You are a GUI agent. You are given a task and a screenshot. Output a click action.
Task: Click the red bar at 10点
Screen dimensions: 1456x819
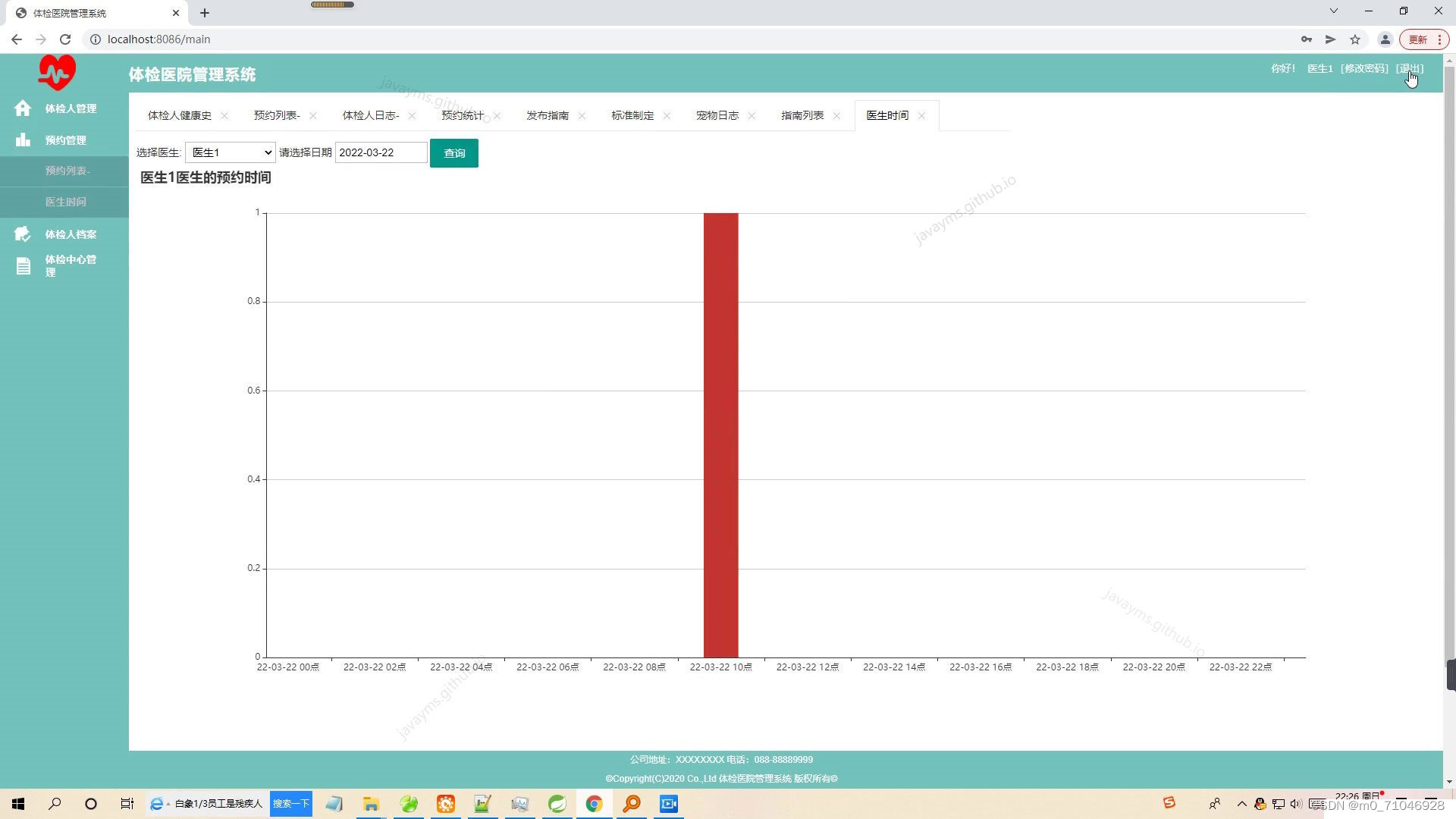click(x=720, y=435)
